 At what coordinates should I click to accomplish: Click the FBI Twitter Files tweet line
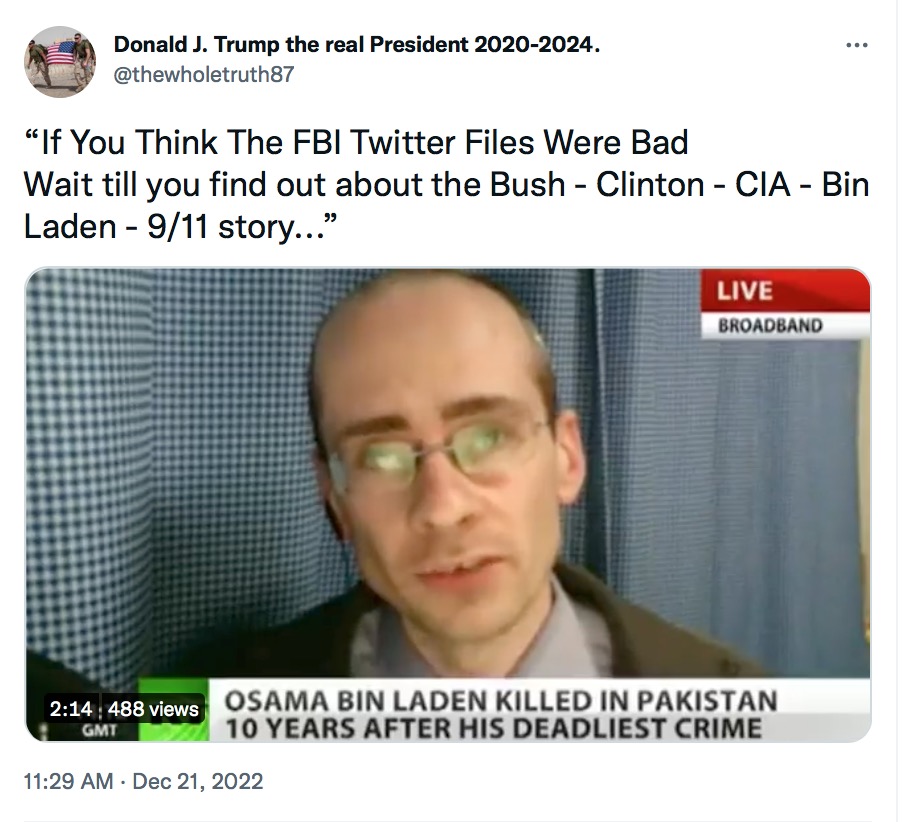coord(356,142)
